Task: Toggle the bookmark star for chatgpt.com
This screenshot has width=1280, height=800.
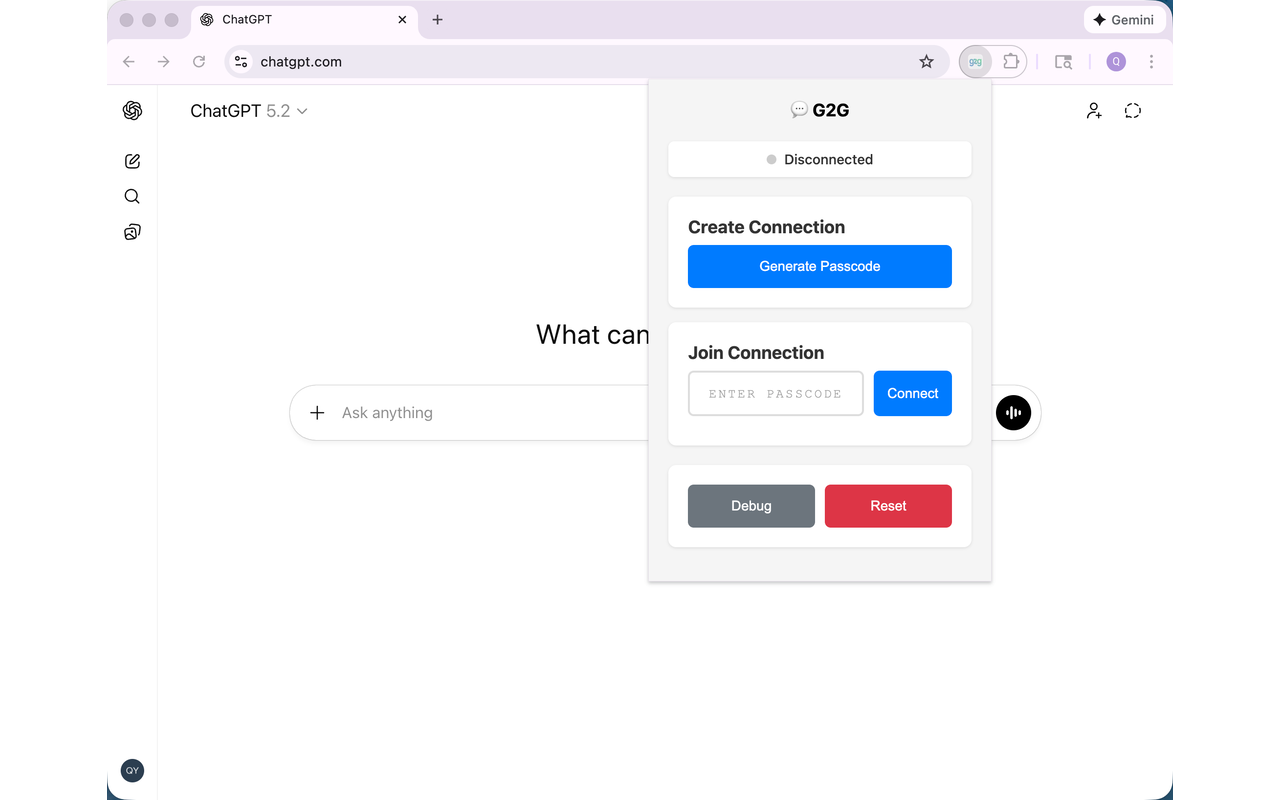Action: (x=926, y=61)
